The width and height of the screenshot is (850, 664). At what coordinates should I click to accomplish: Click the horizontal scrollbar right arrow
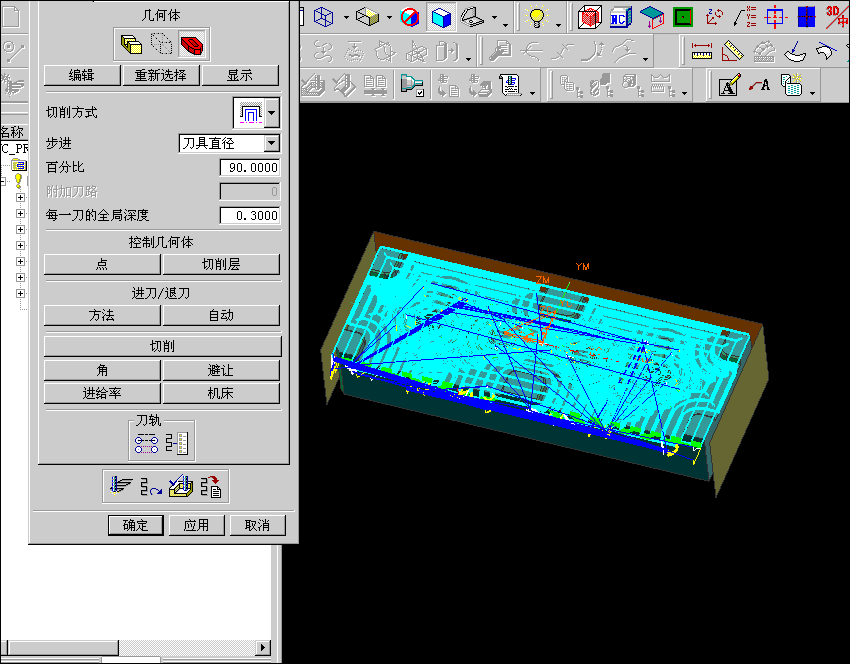pyautogui.click(x=264, y=647)
